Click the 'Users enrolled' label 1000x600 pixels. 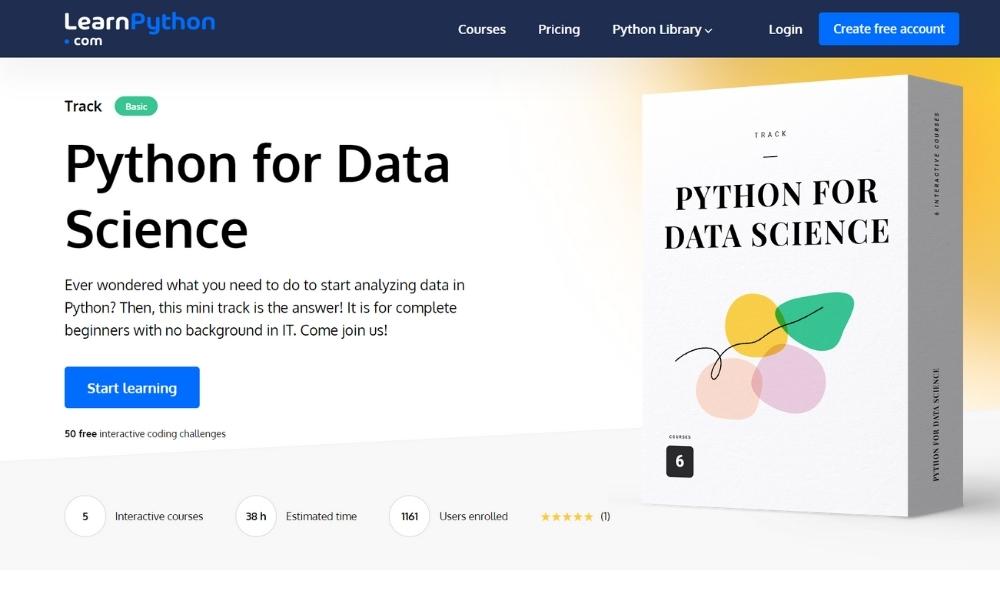(x=473, y=516)
